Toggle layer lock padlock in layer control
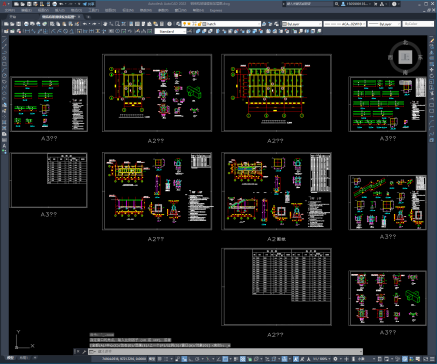The image size is (437, 364). (199, 24)
